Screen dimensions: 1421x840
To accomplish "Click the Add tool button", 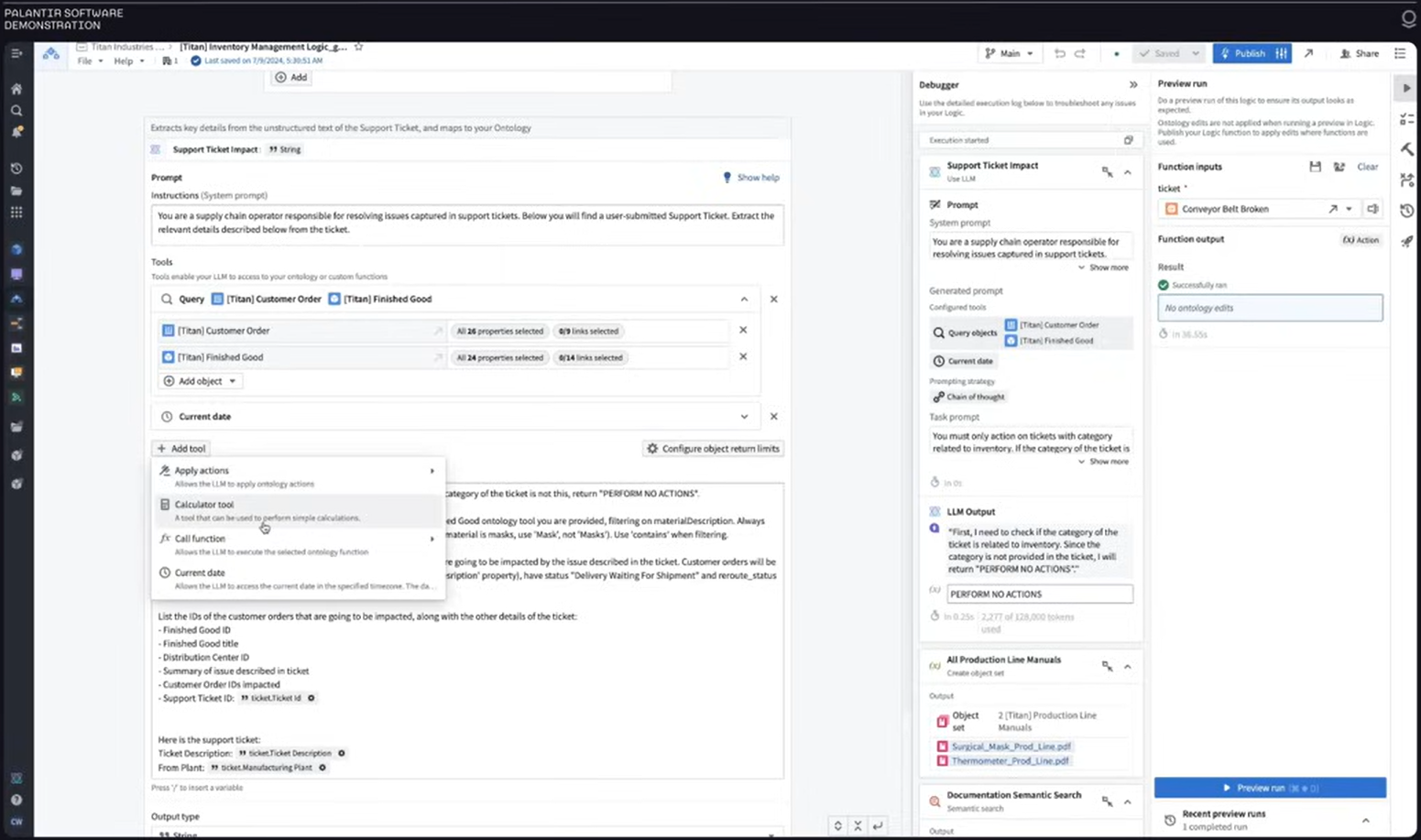I will (181, 448).
